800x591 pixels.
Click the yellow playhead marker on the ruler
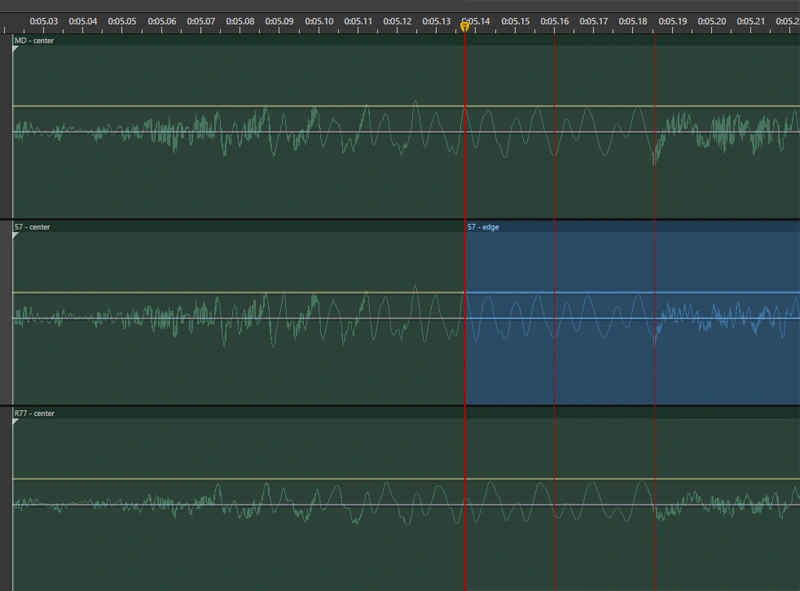coord(464,26)
